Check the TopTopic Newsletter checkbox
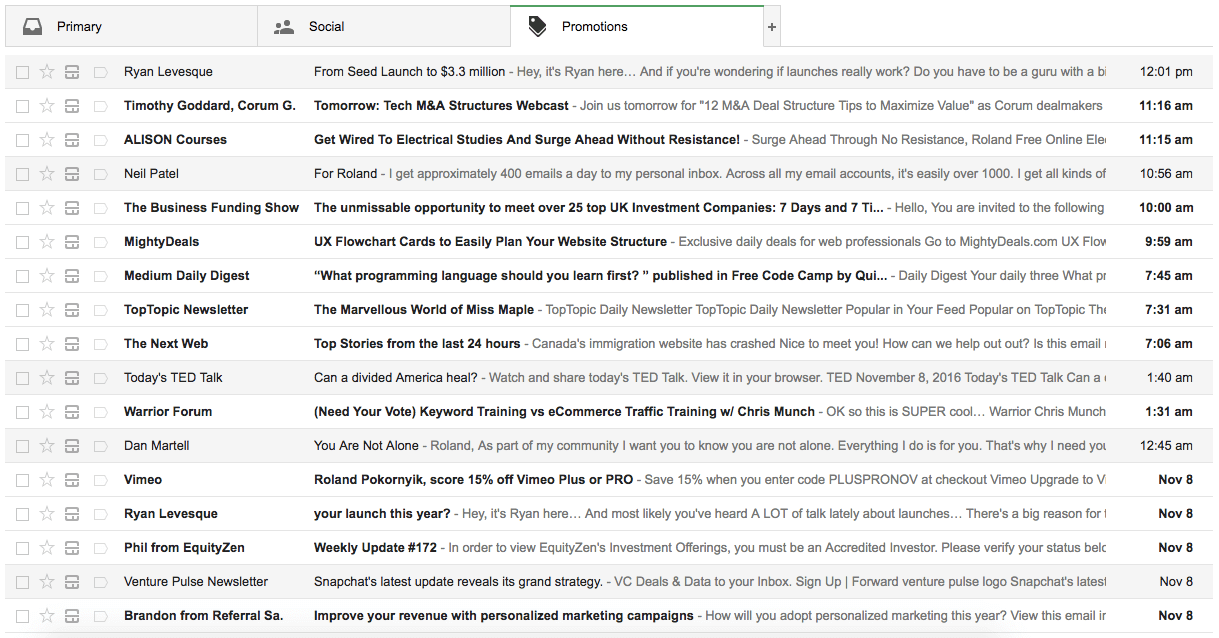 [22, 310]
